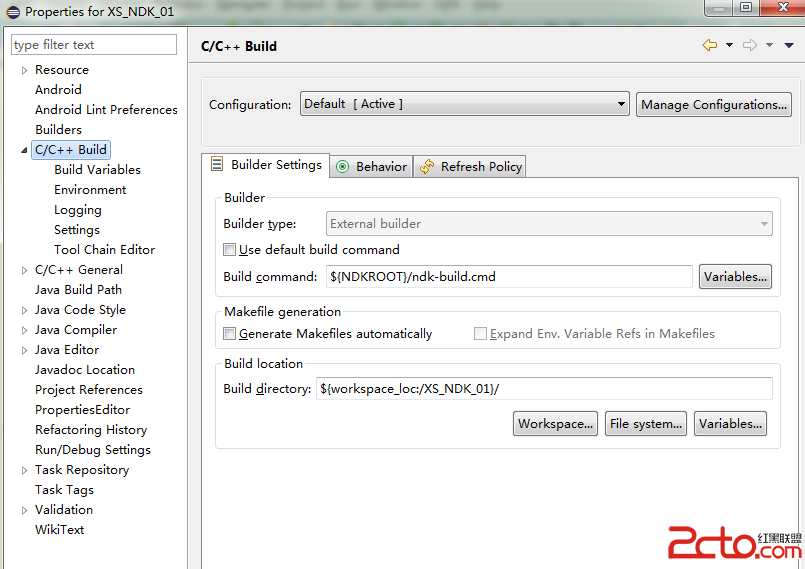Select Refactoring History
This screenshot has height=569, width=805.
[x=91, y=430]
